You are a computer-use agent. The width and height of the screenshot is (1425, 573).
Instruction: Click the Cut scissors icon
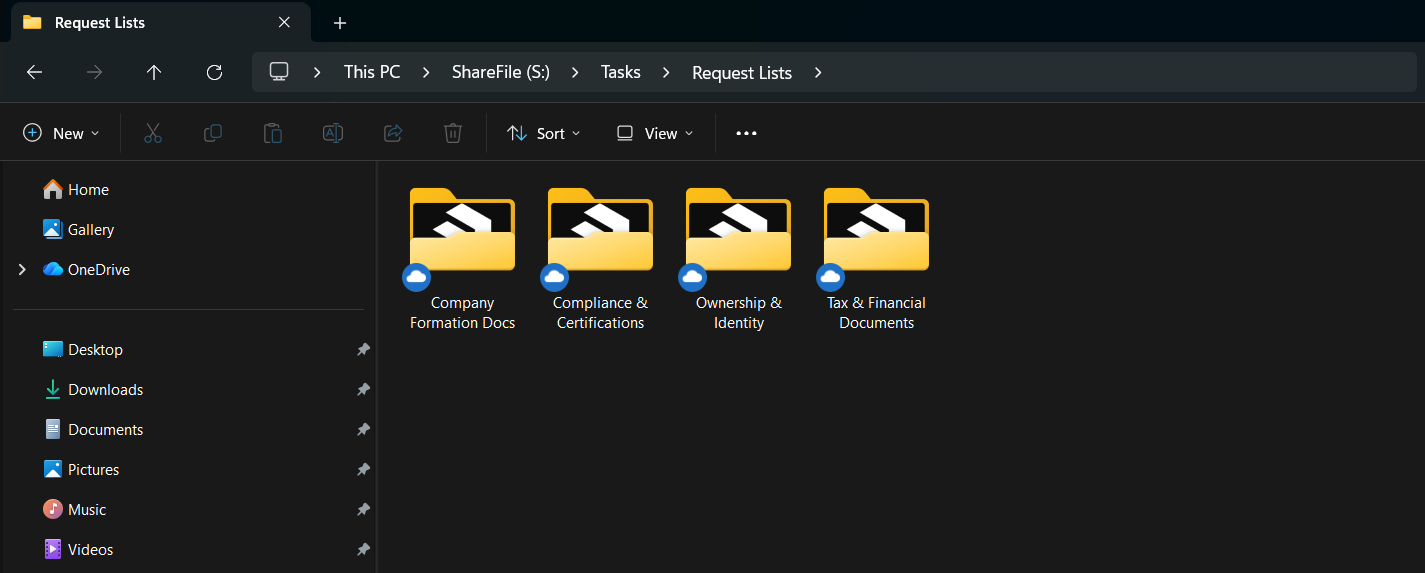153,133
